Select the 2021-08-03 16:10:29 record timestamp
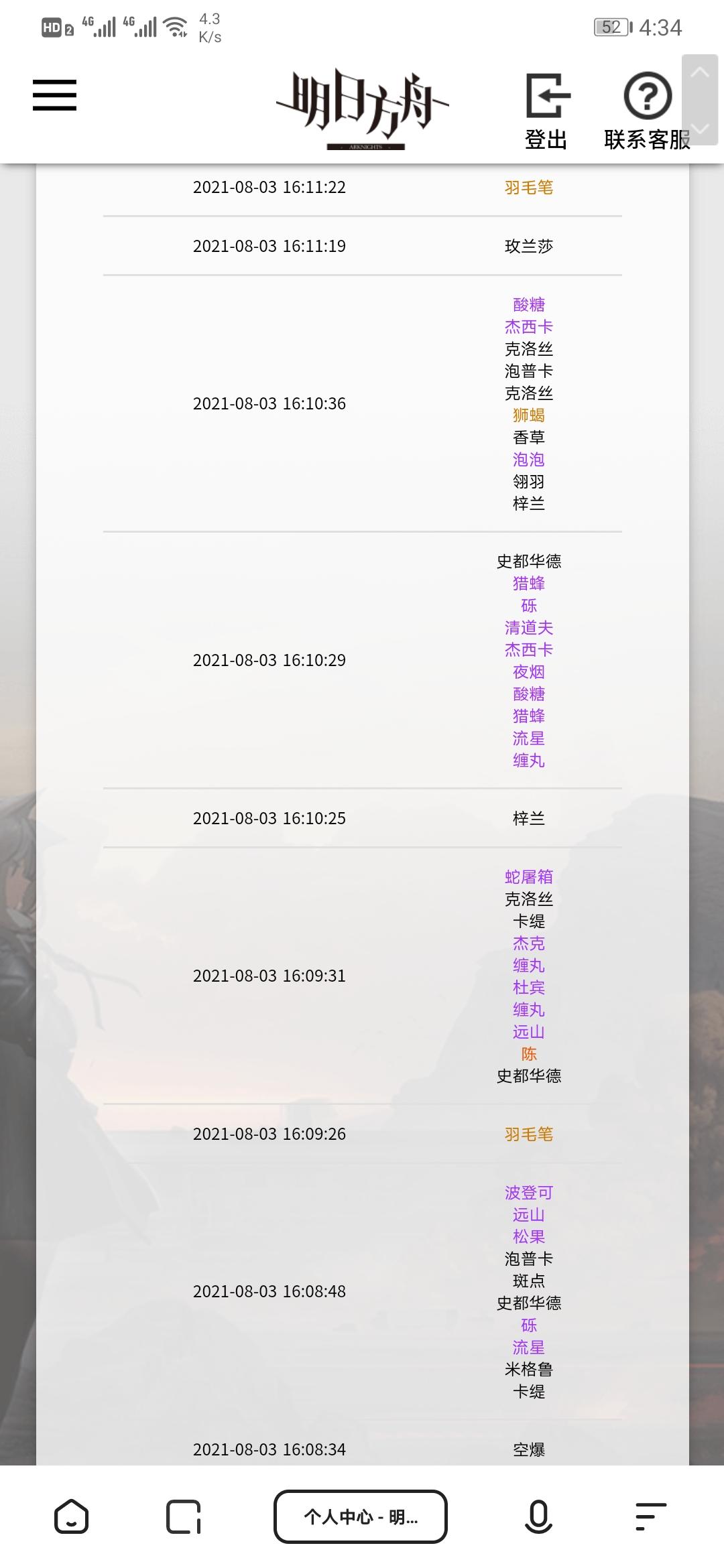The height and width of the screenshot is (1568, 724). (x=269, y=660)
